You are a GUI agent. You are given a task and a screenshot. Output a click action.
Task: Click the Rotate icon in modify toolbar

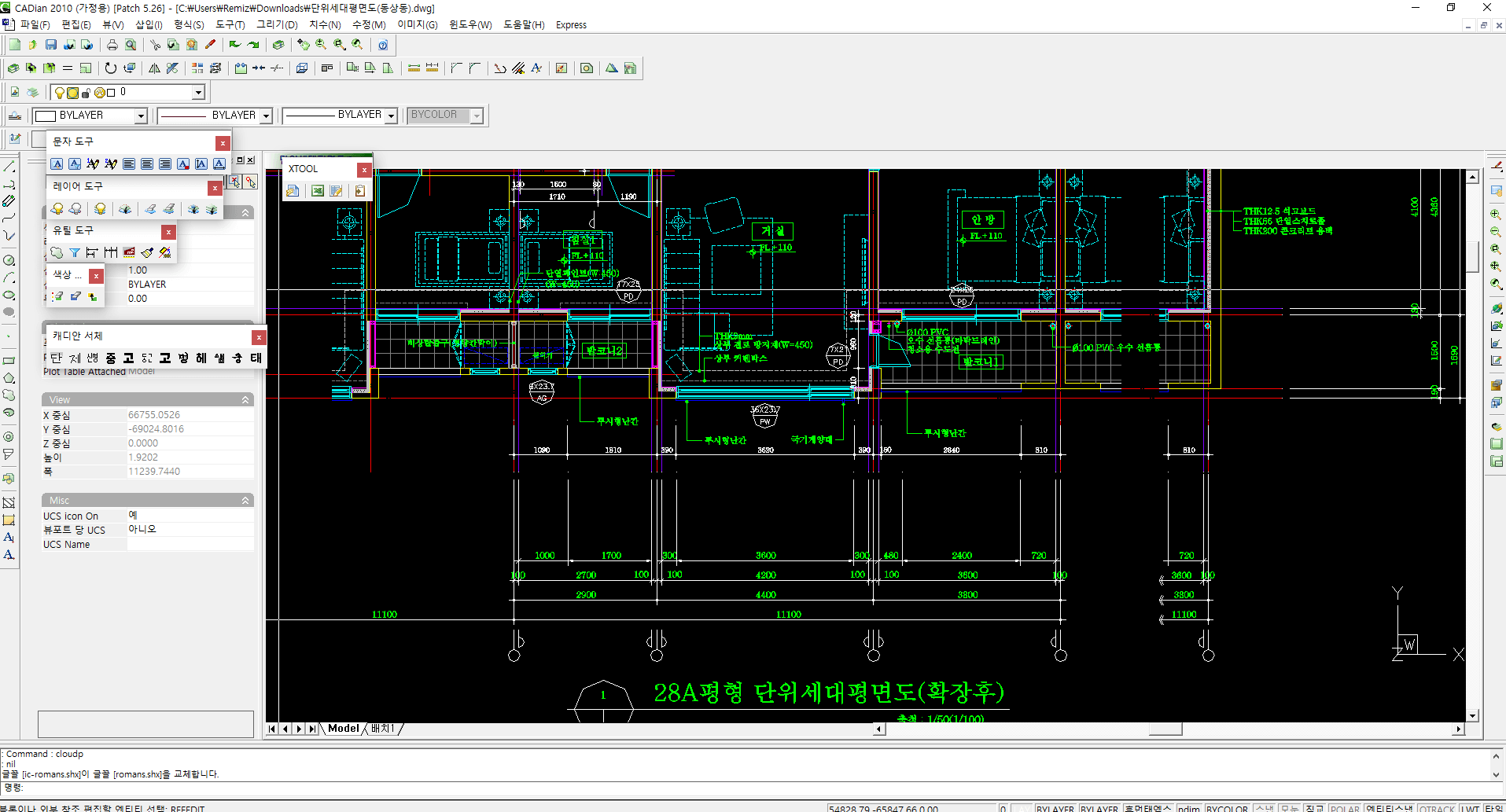111,68
